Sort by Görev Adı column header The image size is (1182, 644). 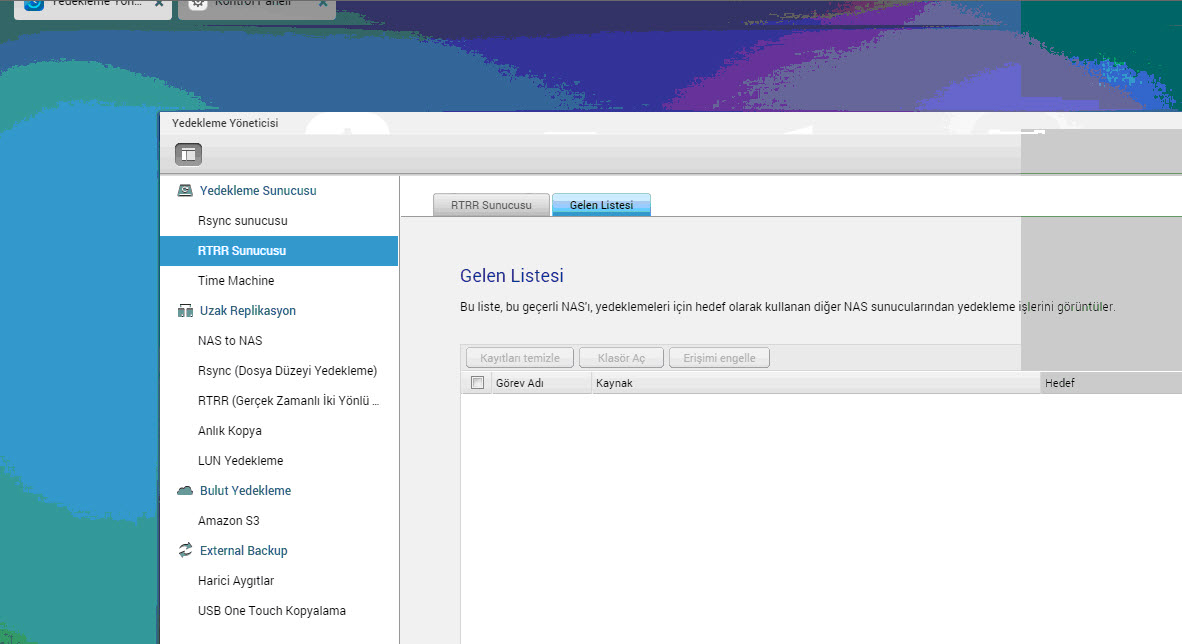[541, 383]
